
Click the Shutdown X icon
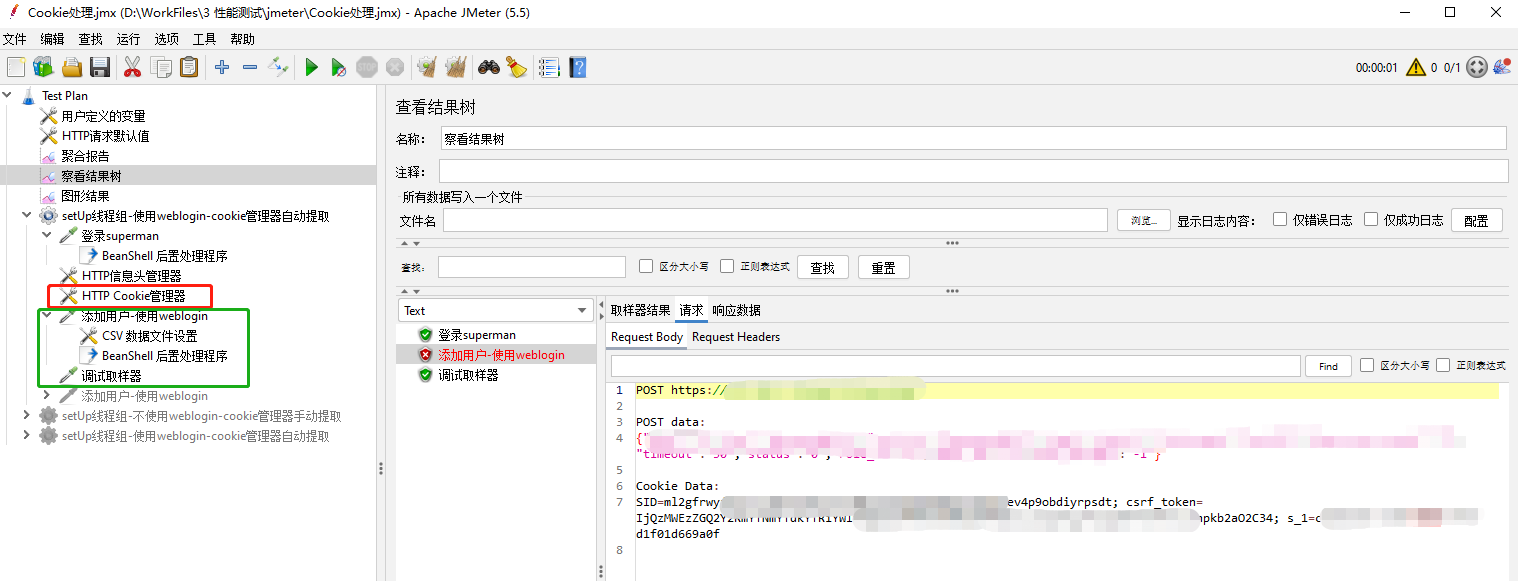[x=395, y=67]
